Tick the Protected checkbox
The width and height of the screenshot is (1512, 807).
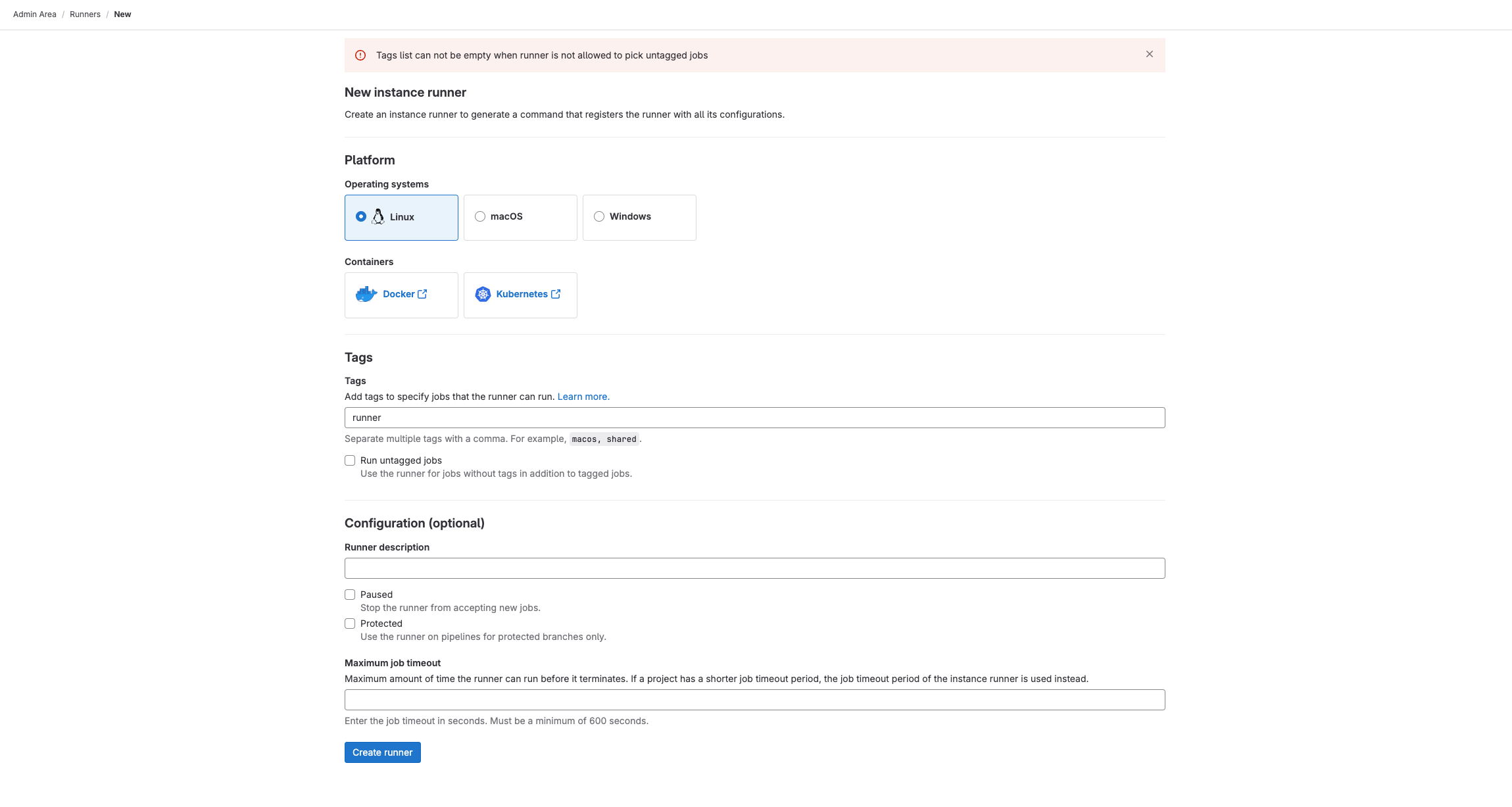point(350,624)
